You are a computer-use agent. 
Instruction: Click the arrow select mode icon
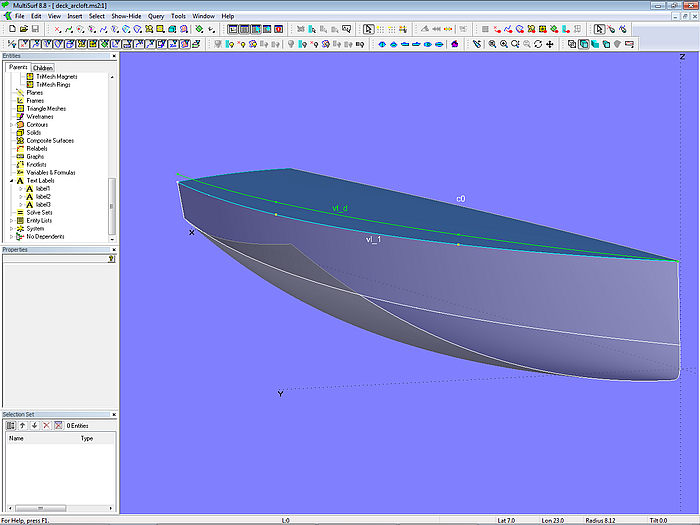pyautogui.click(x=368, y=30)
